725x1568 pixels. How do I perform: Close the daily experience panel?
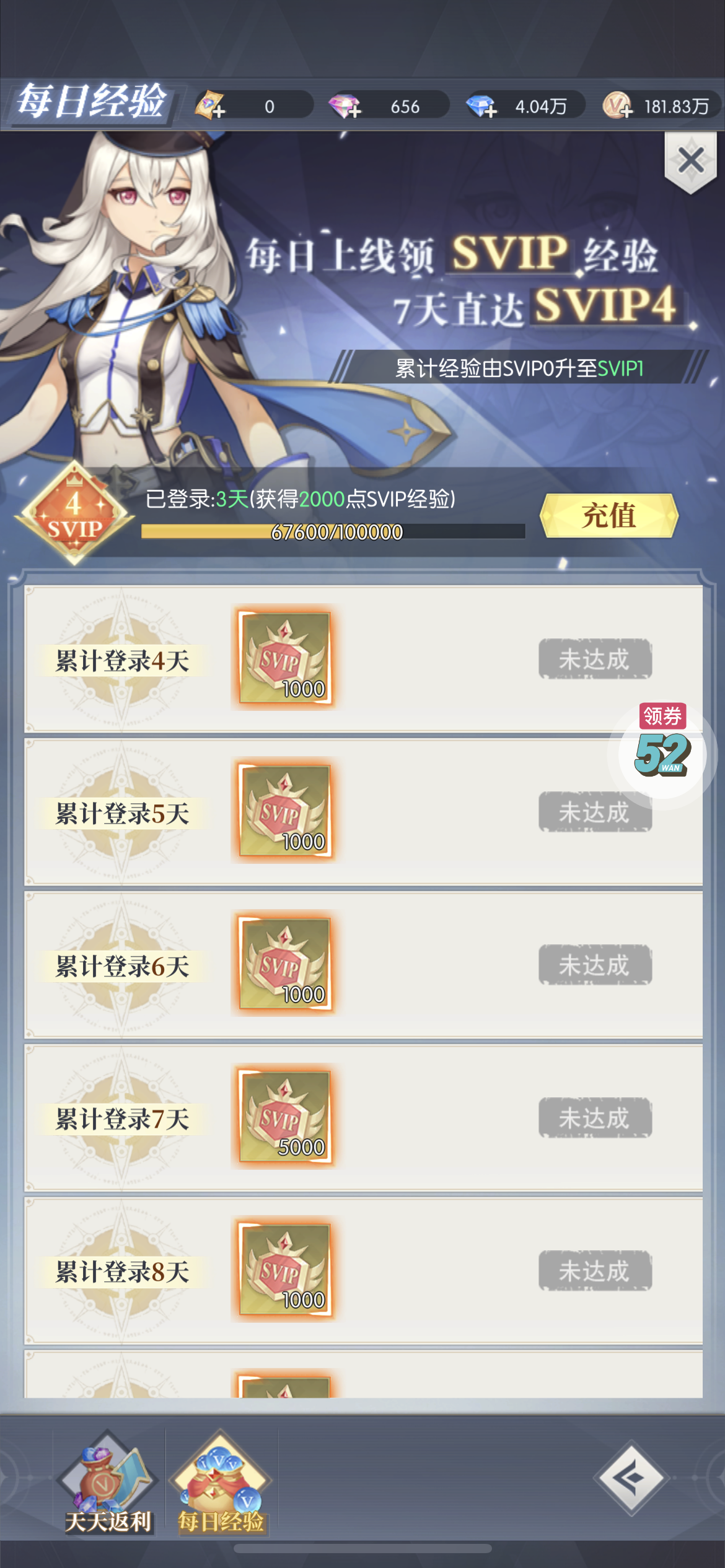point(690,161)
